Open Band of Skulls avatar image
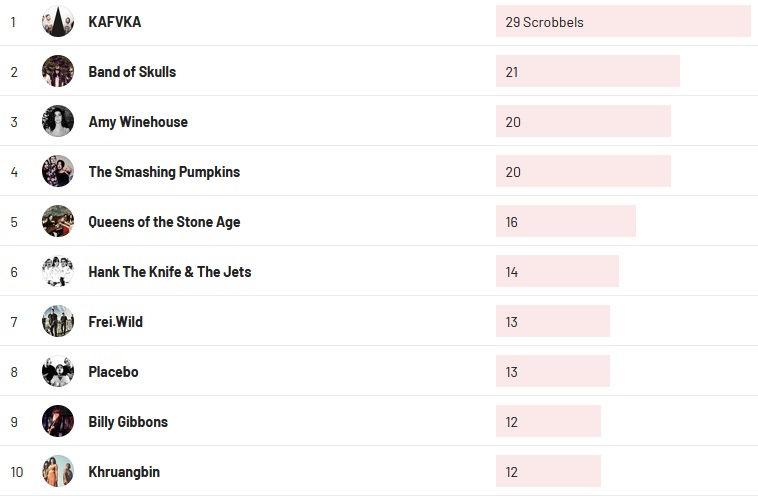 click(x=58, y=71)
